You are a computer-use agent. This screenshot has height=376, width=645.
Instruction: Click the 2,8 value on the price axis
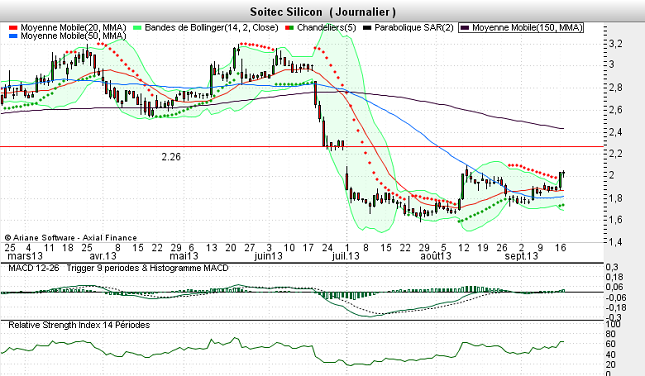click(x=616, y=87)
